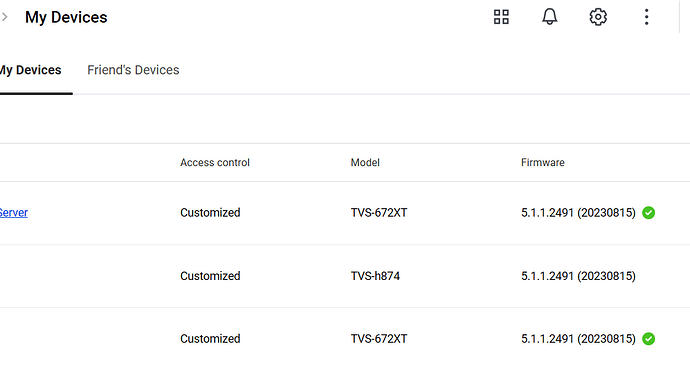Switch to the Friend's Devices tab
This screenshot has width=690, height=376.
coord(133,70)
